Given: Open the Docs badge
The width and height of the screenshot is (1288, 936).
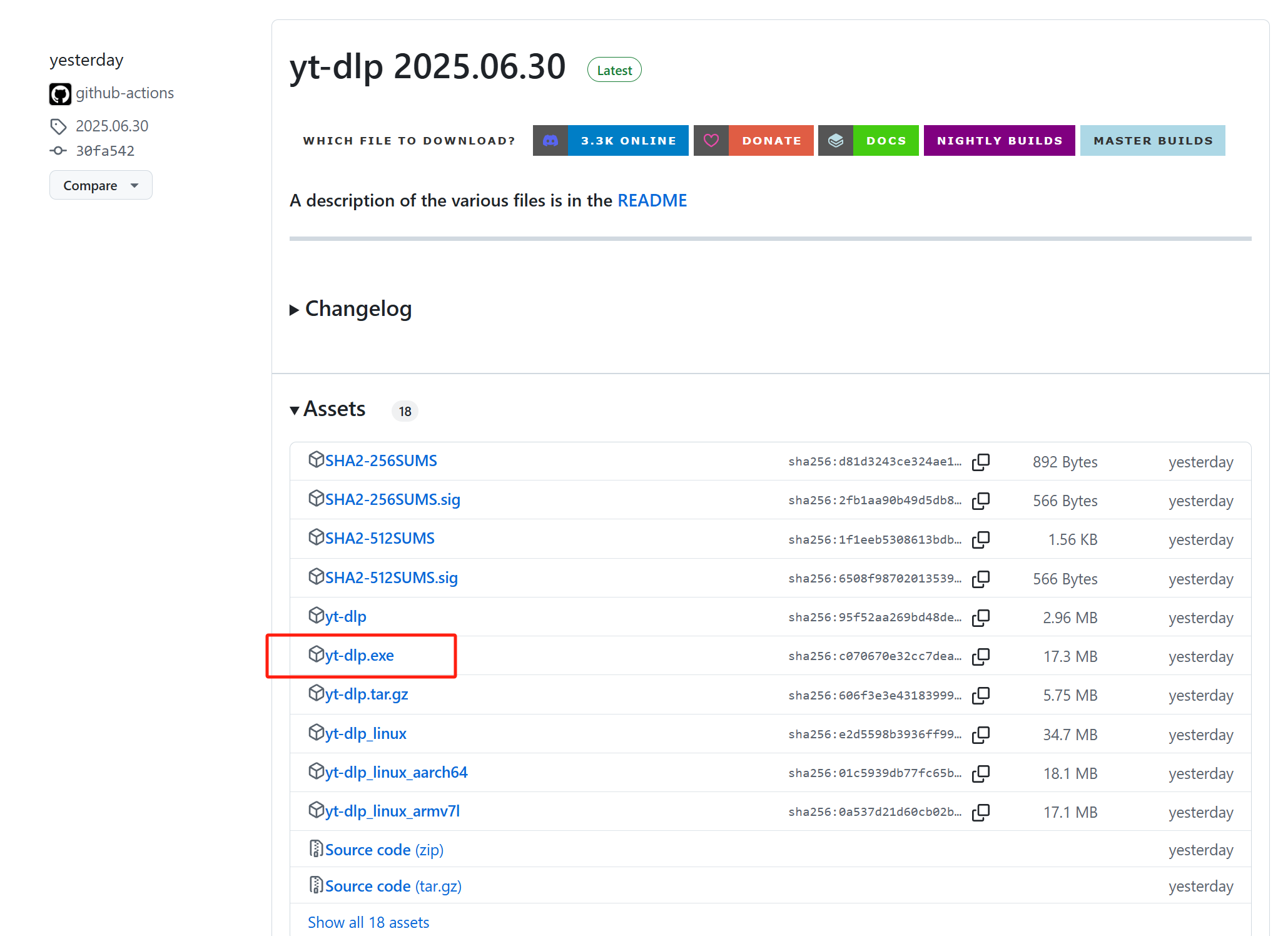Looking at the screenshot, I should click(x=868, y=141).
